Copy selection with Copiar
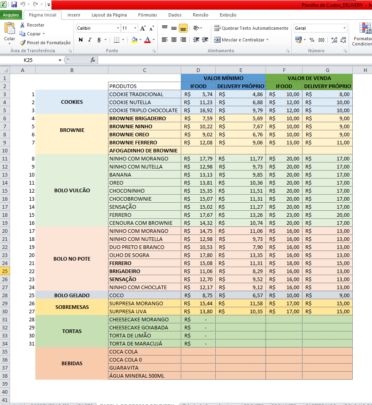 pyautogui.click(x=30, y=34)
